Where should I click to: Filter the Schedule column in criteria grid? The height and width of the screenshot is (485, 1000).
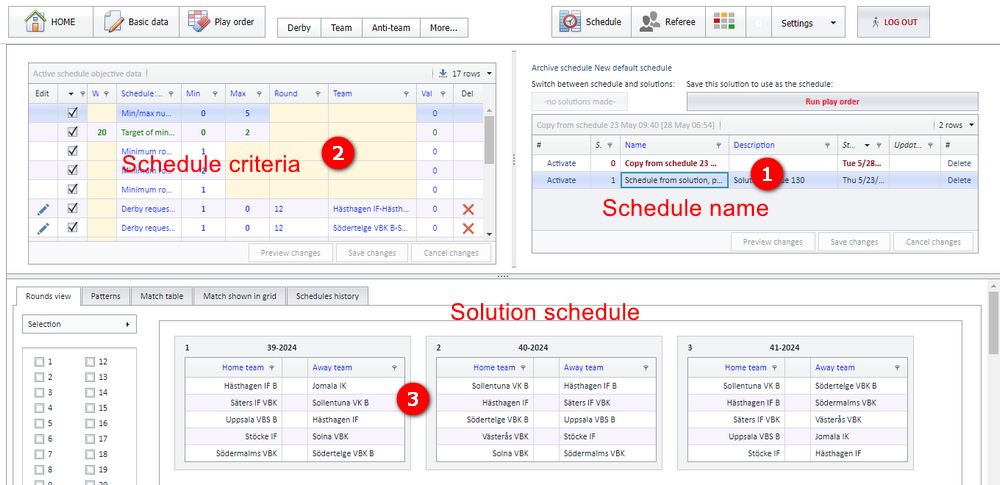pos(173,94)
